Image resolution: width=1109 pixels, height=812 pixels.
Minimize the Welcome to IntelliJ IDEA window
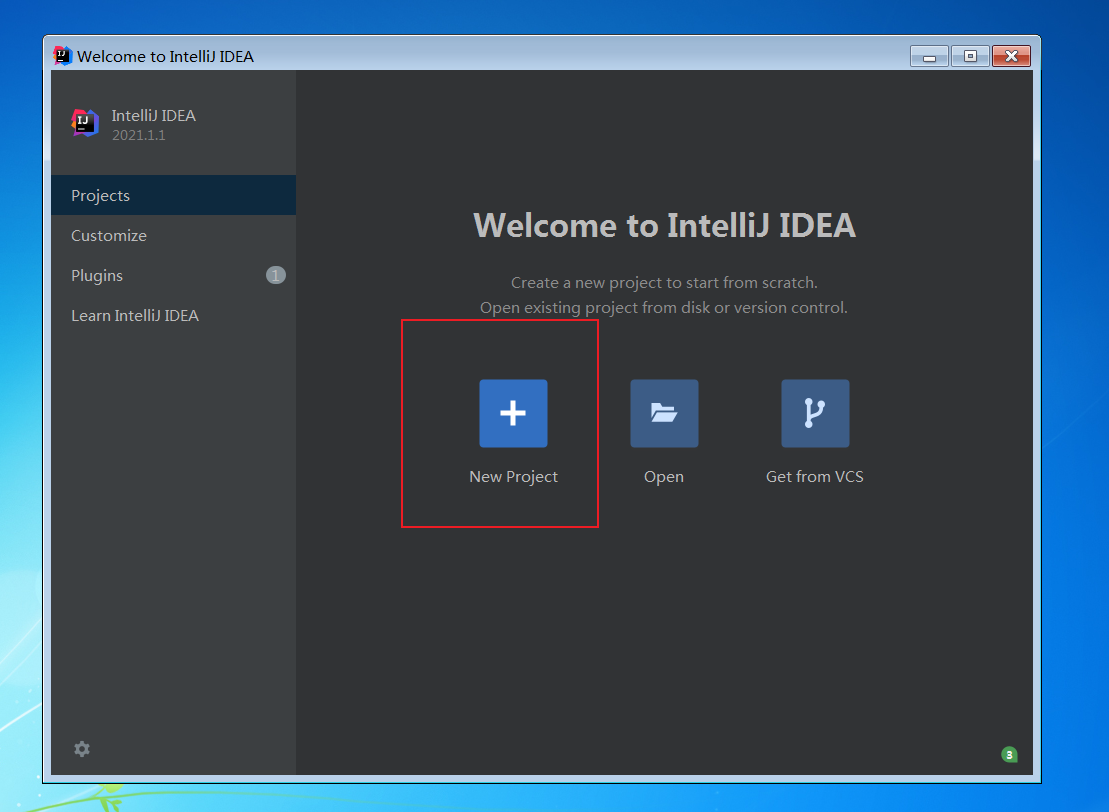[x=929, y=57]
